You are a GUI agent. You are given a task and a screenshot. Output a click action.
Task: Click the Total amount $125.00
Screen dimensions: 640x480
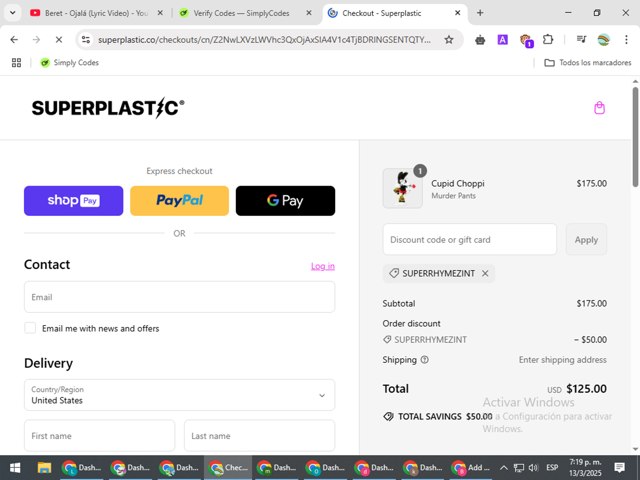pos(586,389)
